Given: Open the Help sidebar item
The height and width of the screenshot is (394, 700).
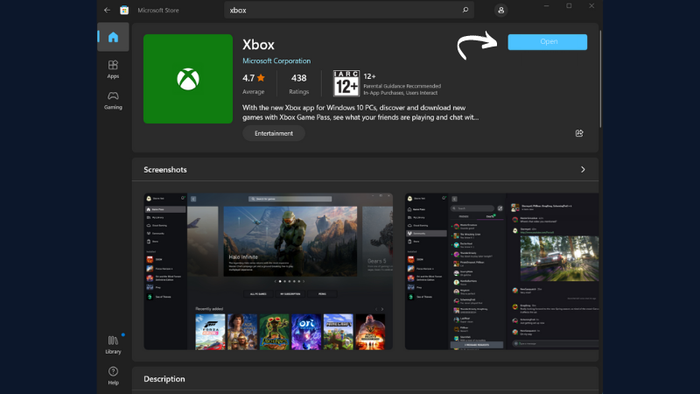Looking at the screenshot, I should click(113, 375).
